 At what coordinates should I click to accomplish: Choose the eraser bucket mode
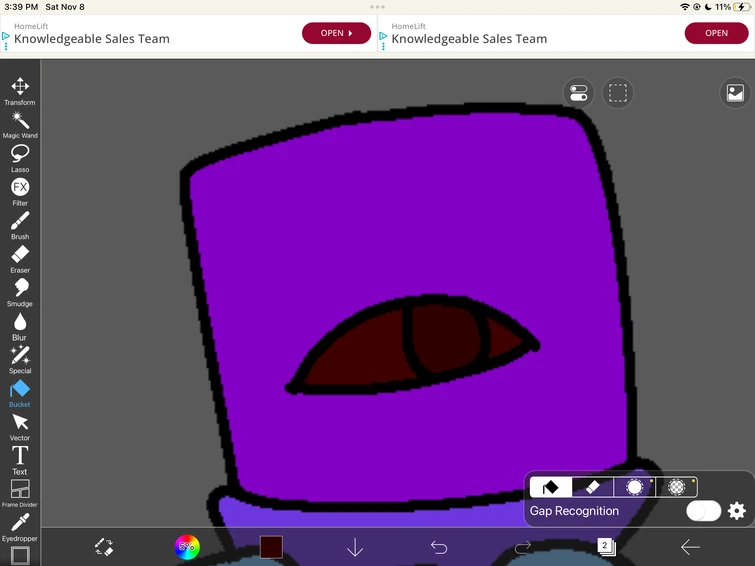tap(593, 487)
